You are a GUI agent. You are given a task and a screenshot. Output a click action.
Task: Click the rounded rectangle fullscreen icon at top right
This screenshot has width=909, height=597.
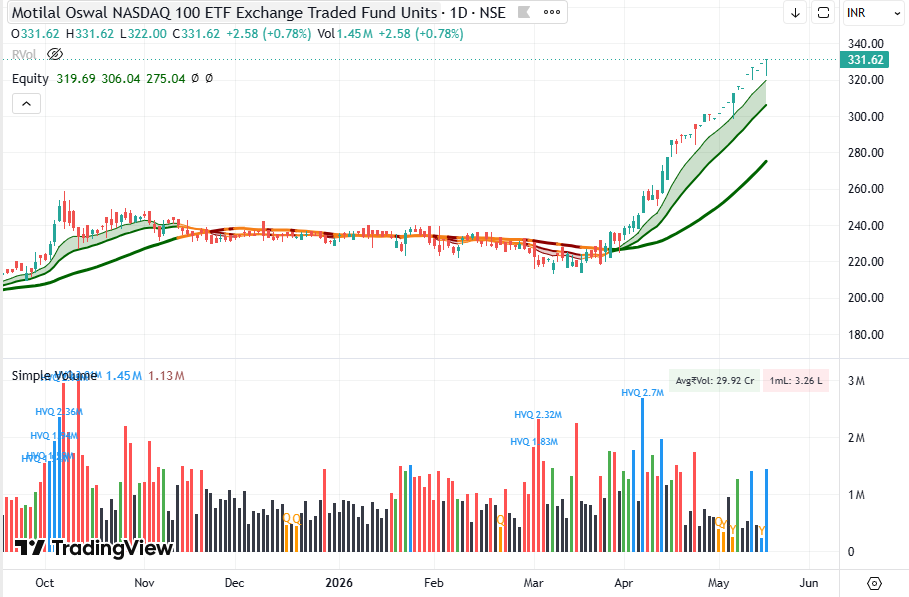click(x=823, y=13)
